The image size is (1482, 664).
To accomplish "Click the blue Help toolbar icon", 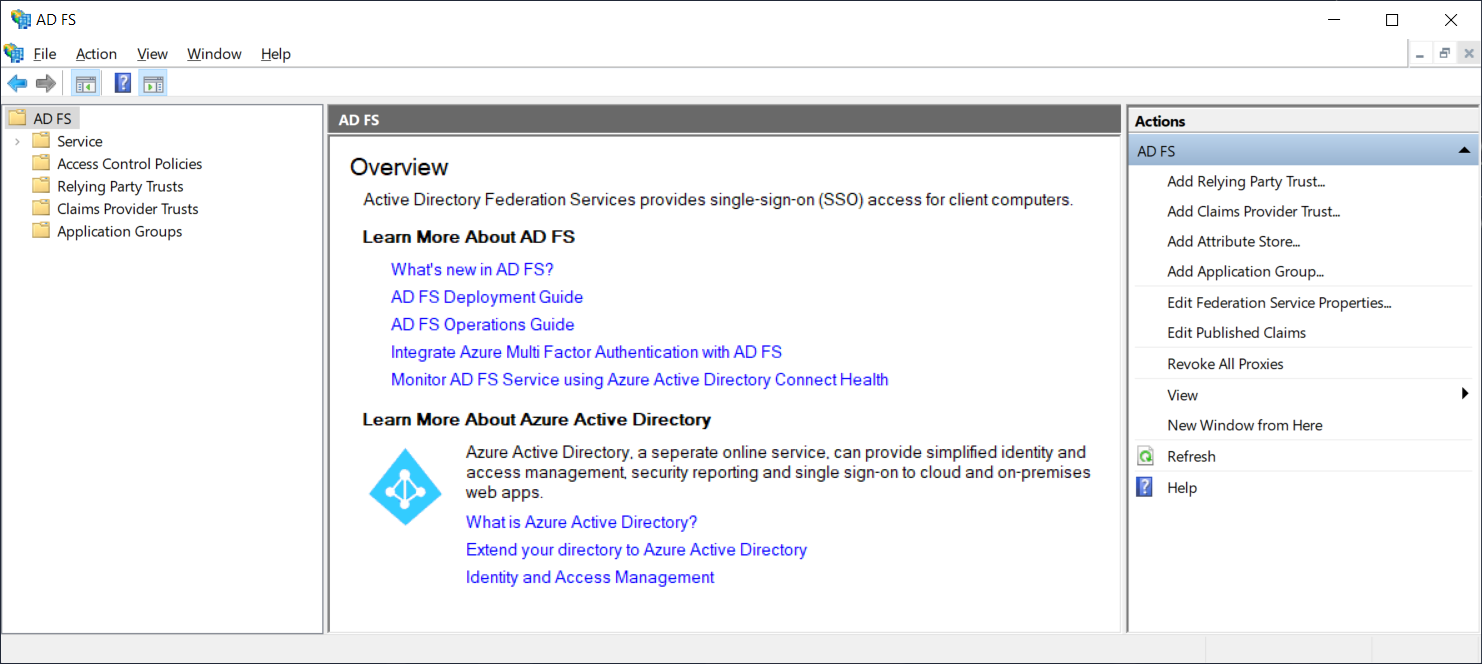I will 123,83.
